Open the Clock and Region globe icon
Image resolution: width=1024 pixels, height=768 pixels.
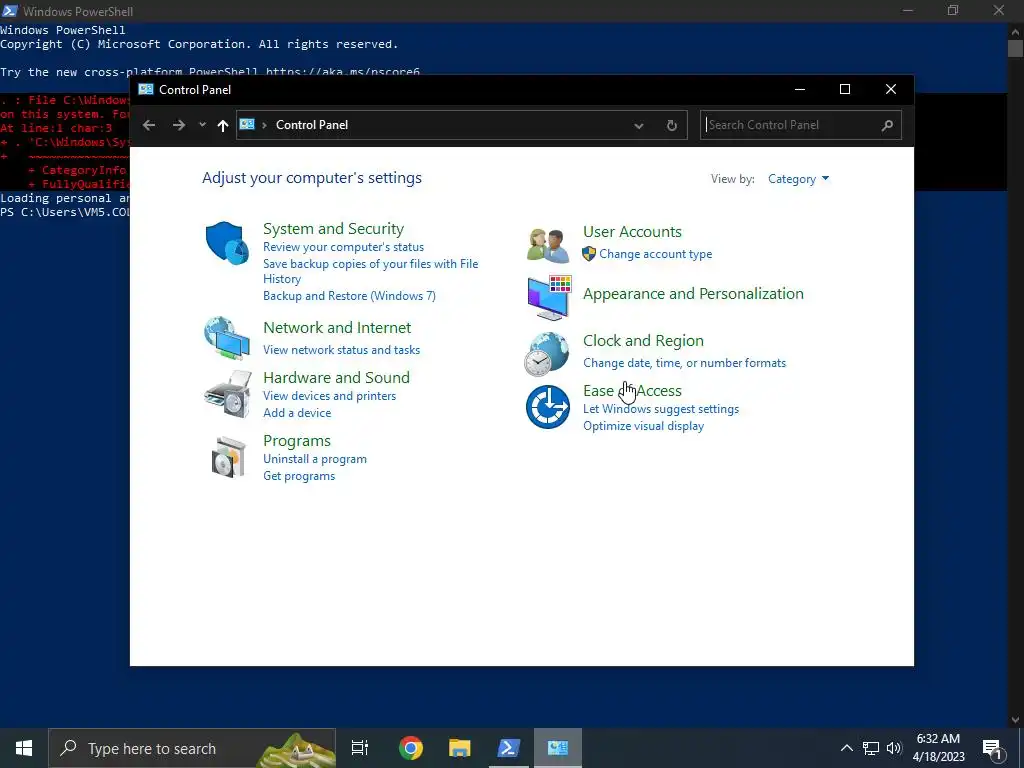(547, 354)
